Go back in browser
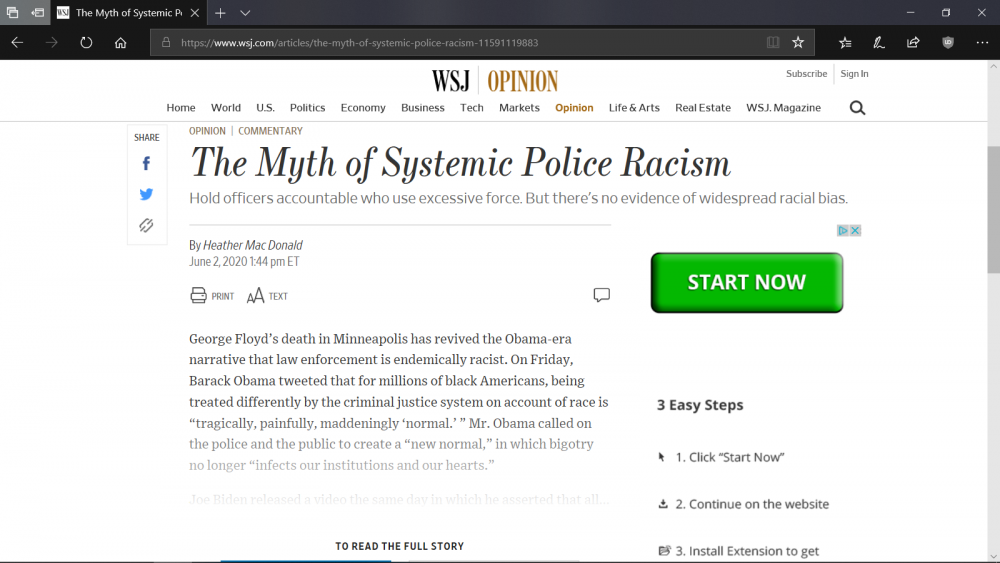 tap(17, 43)
